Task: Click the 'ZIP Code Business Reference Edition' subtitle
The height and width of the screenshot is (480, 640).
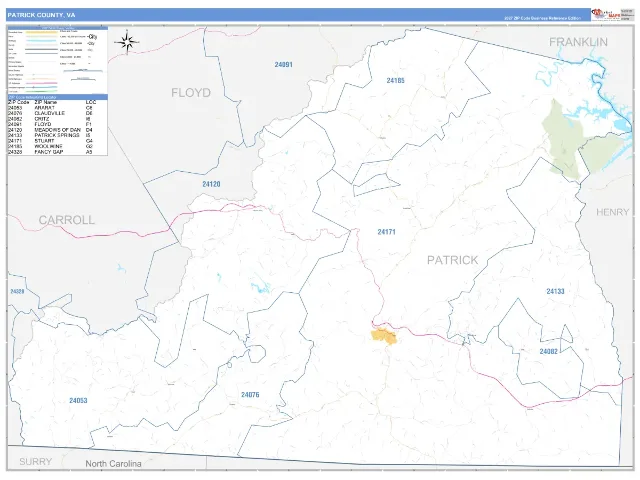Action: [x=542, y=18]
